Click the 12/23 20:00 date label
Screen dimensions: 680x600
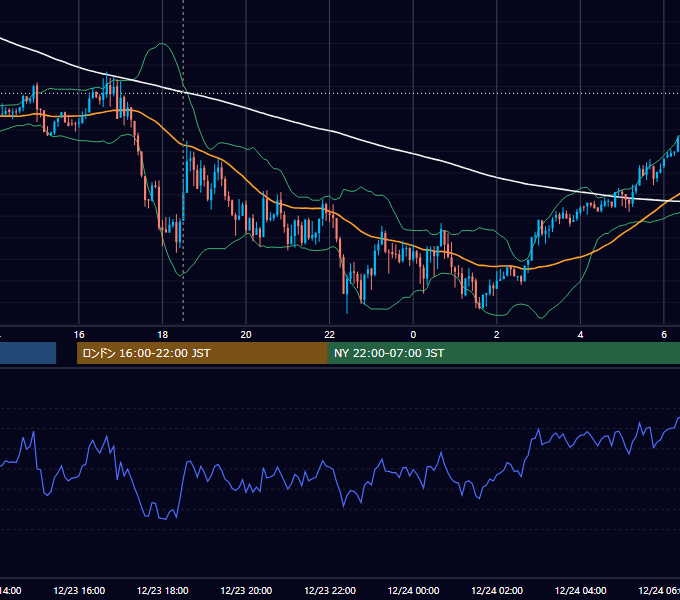(246, 591)
